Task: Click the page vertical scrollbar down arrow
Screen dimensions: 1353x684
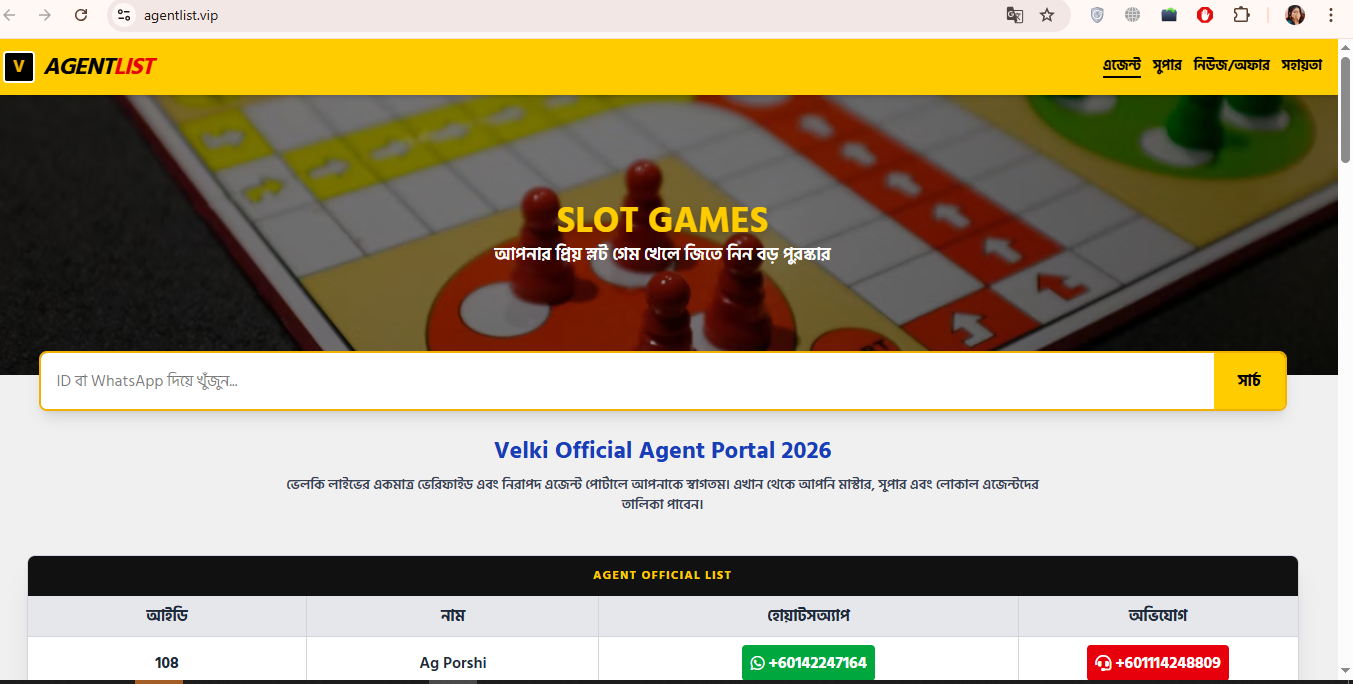Action: point(1345,669)
